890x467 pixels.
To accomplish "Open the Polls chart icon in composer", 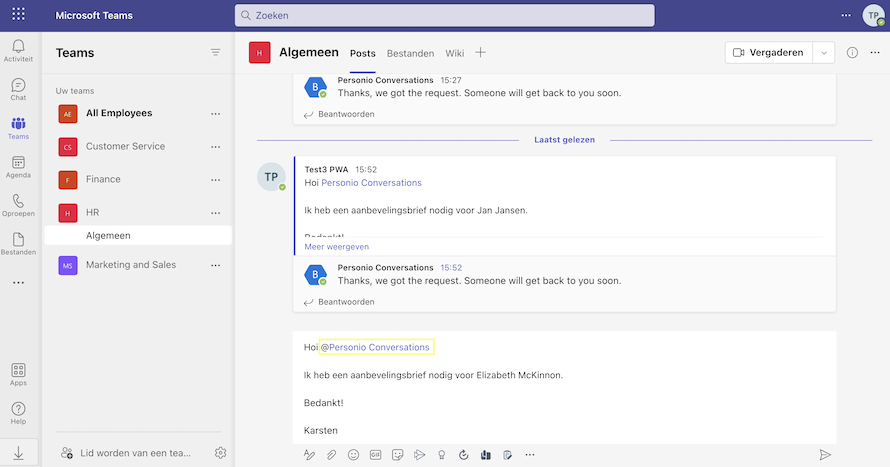I will coord(485,455).
